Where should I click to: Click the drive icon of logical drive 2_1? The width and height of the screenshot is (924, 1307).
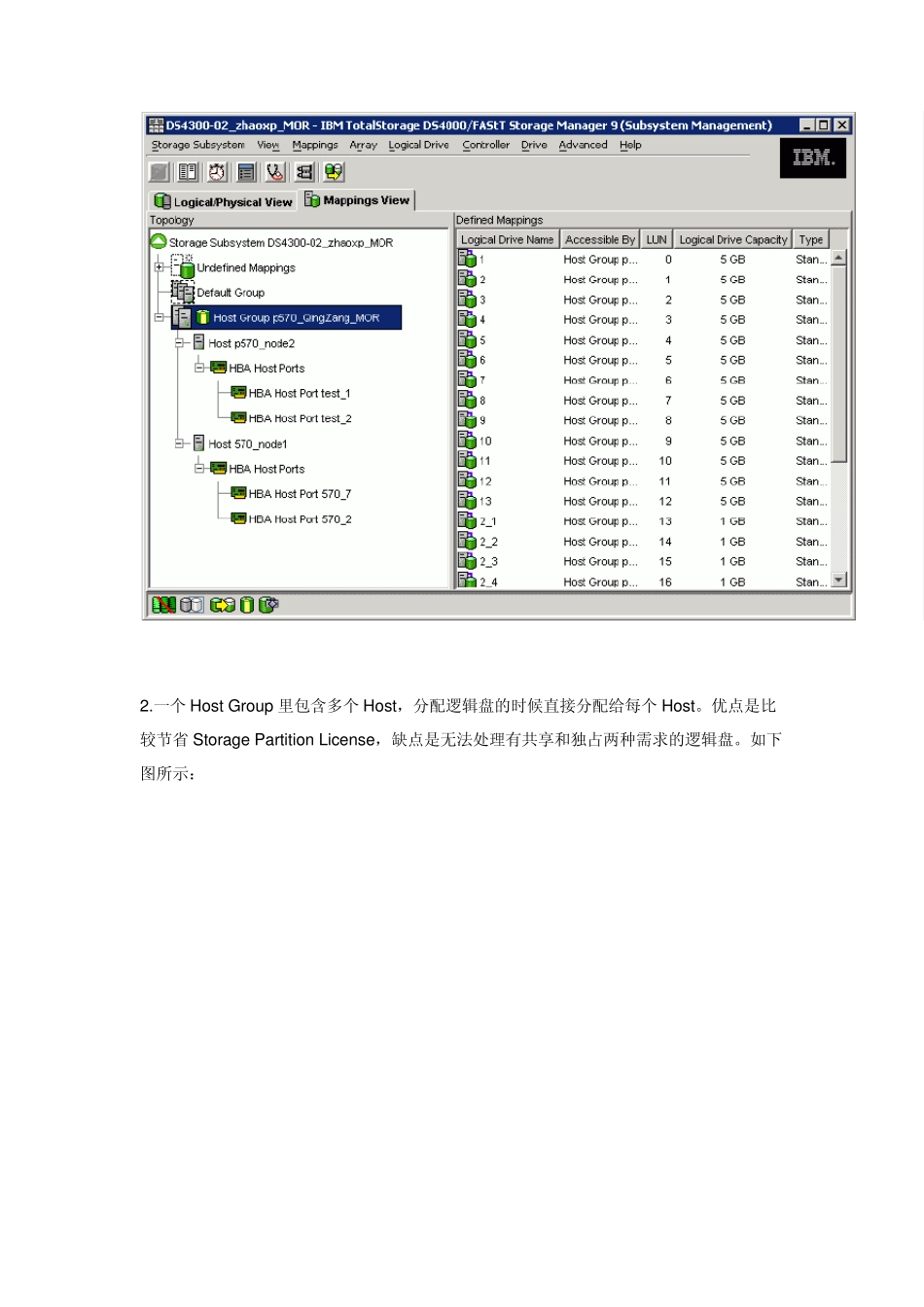pyautogui.click(x=467, y=520)
